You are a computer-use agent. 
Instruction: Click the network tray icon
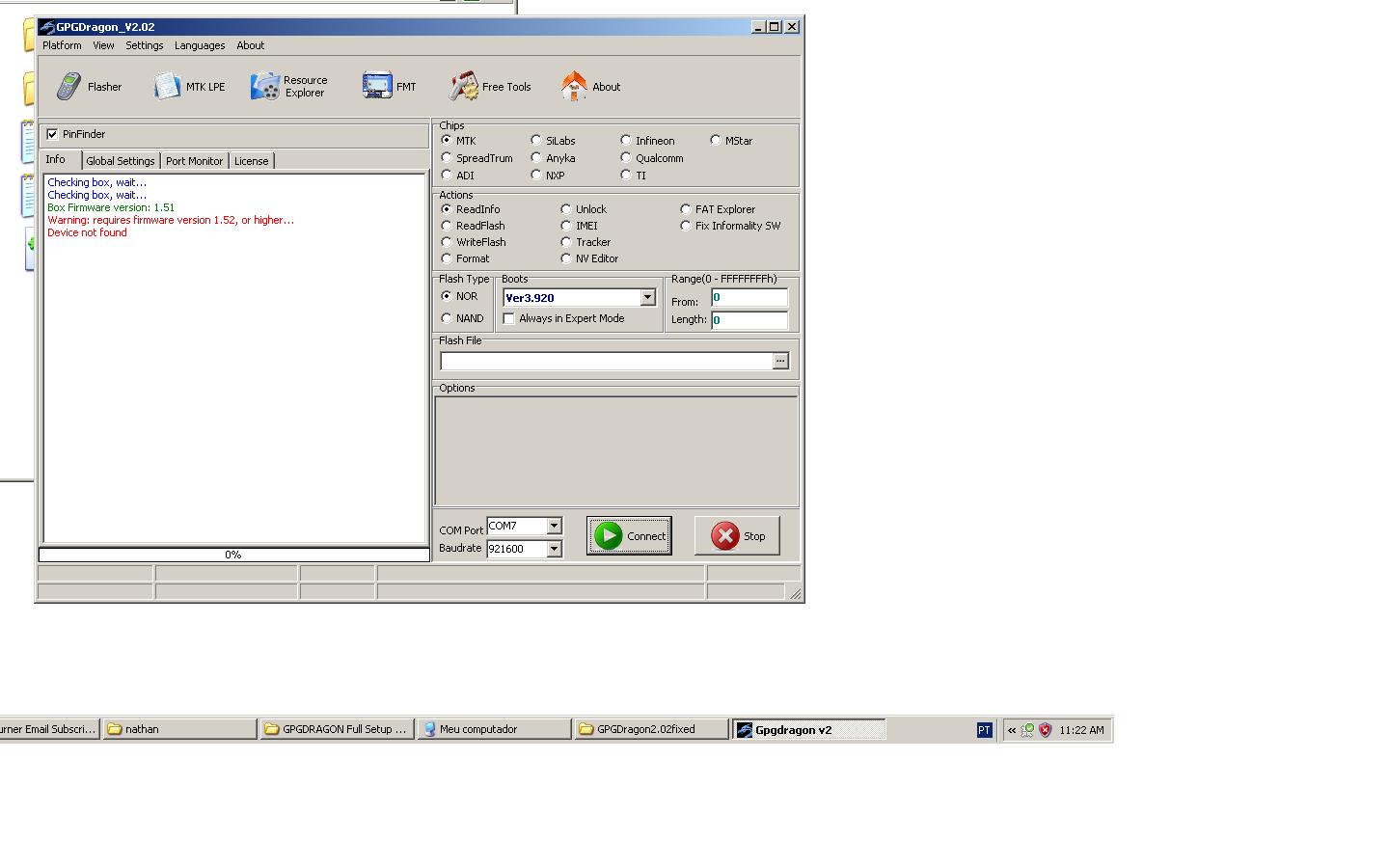point(1028,730)
